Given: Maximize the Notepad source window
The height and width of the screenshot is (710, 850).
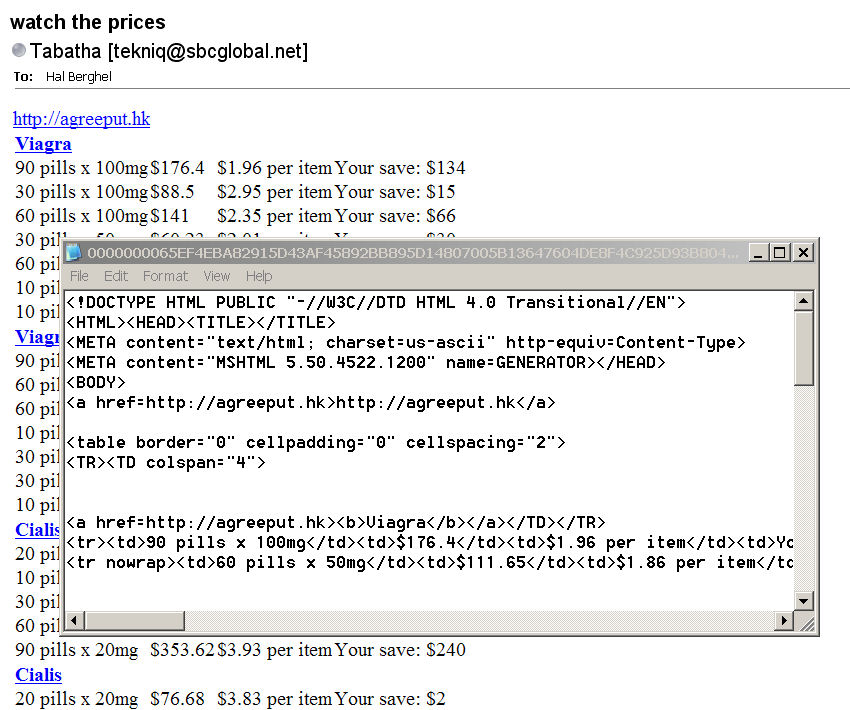Looking at the screenshot, I should pyautogui.click(x=780, y=254).
